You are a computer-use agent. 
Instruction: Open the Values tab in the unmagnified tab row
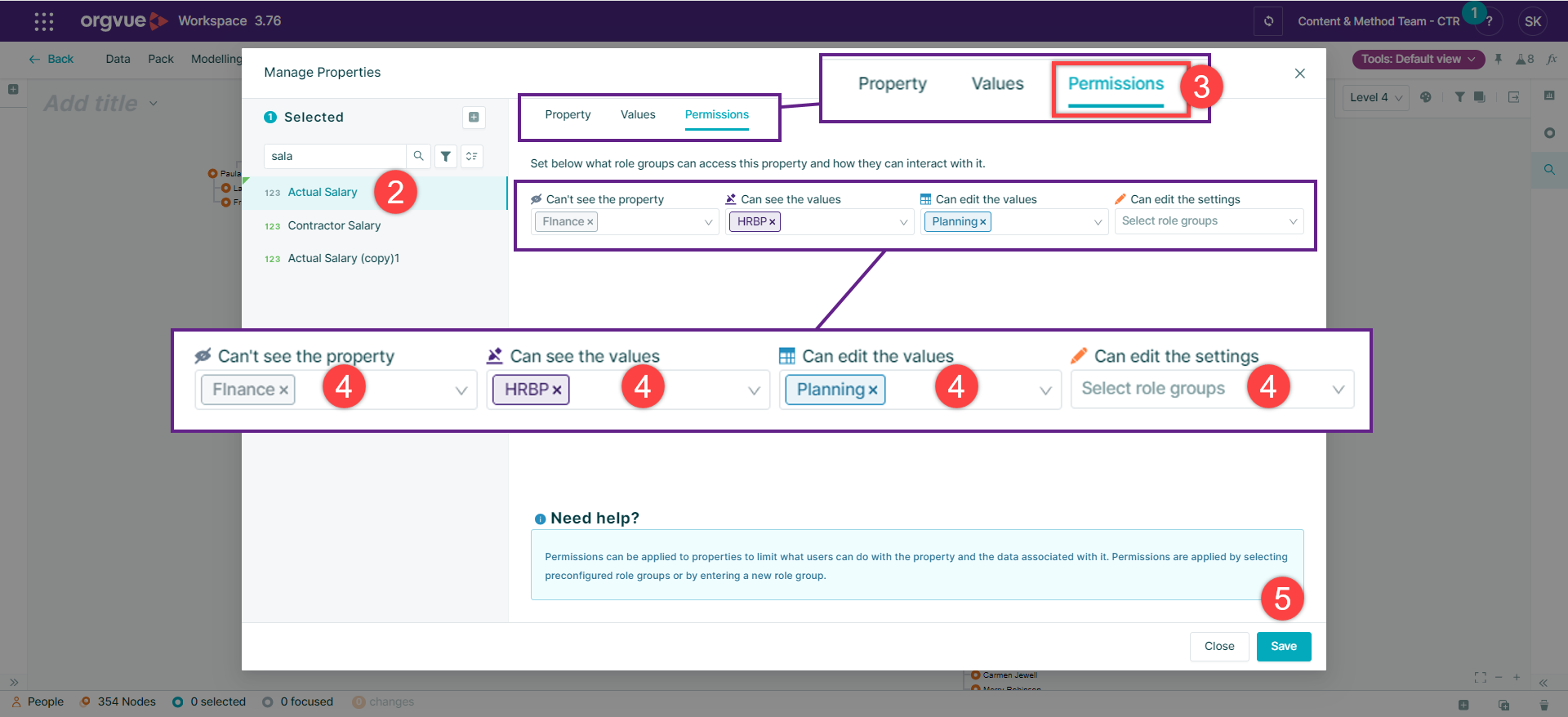pos(638,114)
